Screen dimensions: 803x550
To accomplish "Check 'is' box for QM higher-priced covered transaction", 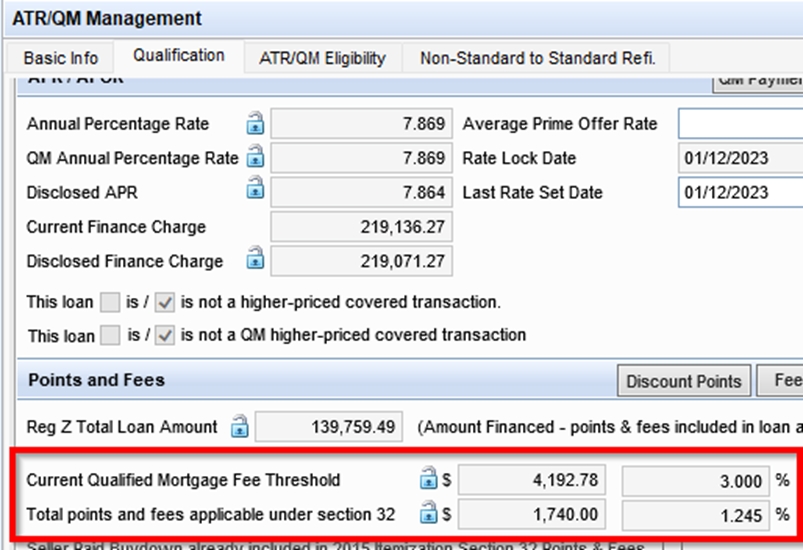I will [111, 336].
